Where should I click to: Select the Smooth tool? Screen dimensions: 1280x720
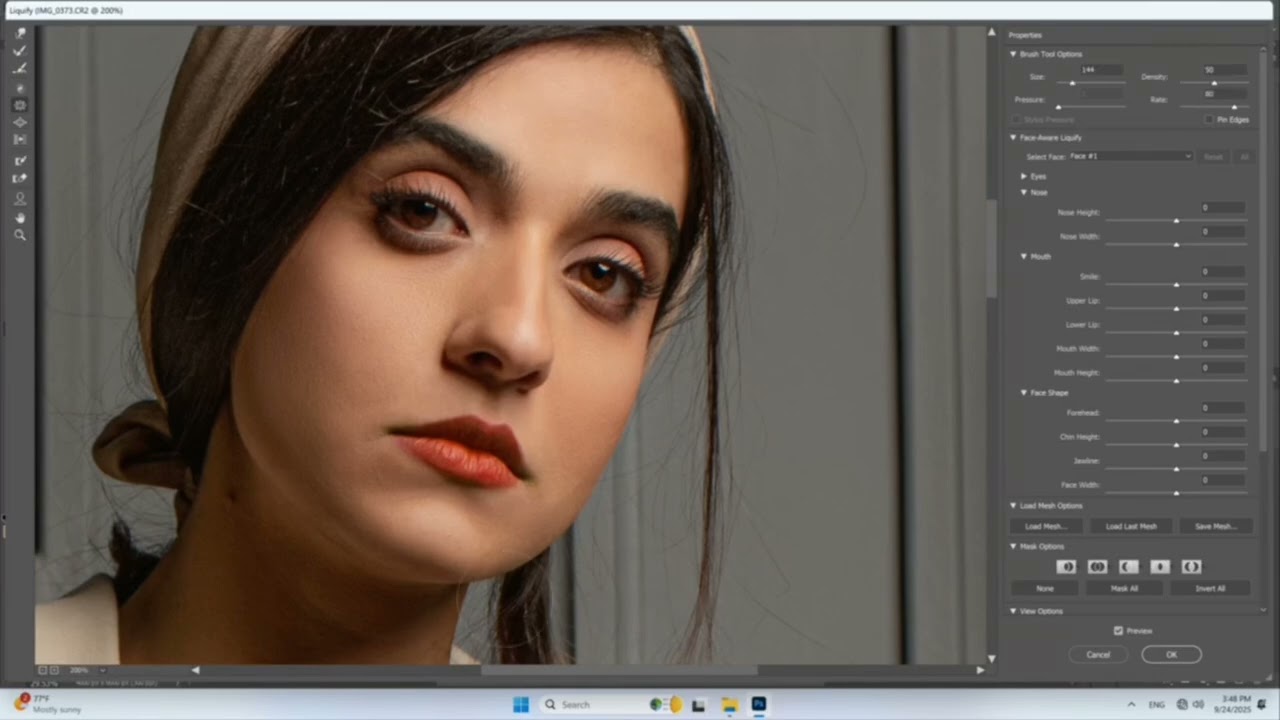point(20,69)
